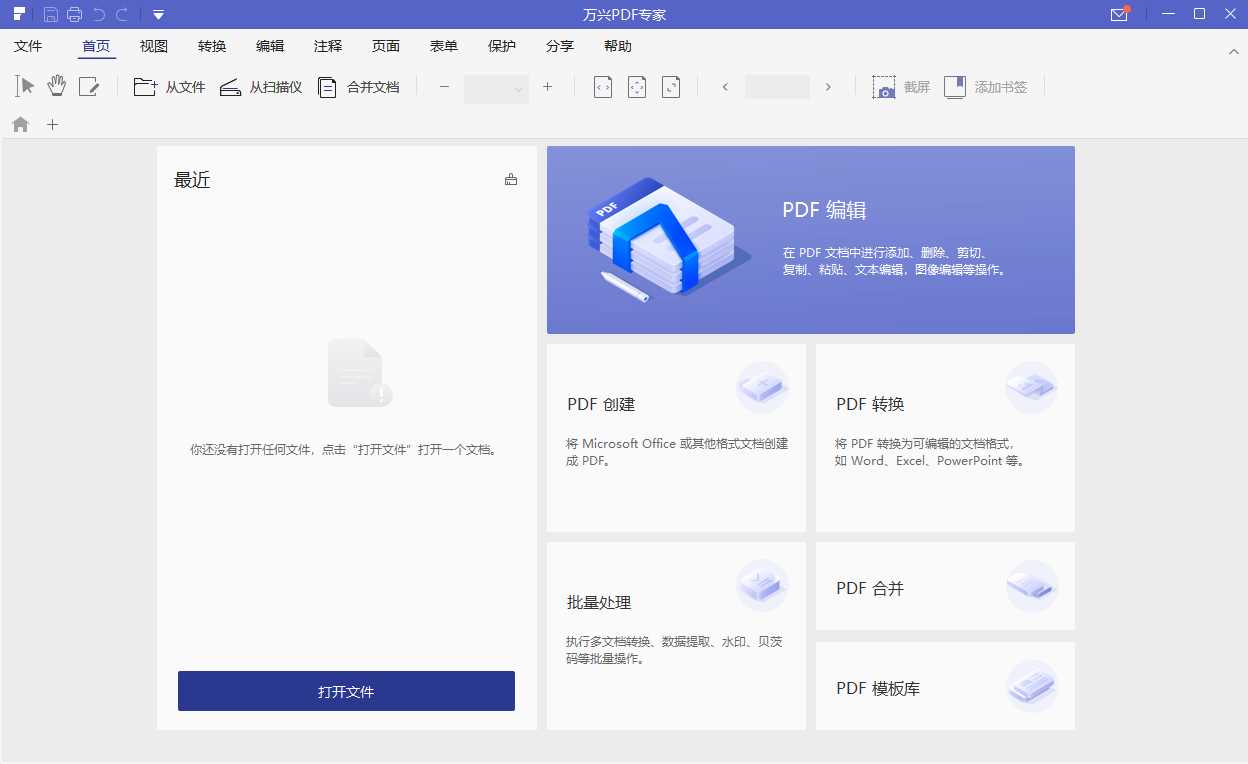1248x764 pixels.
Task: Open the 页面 tab
Action: coord(386,46)
